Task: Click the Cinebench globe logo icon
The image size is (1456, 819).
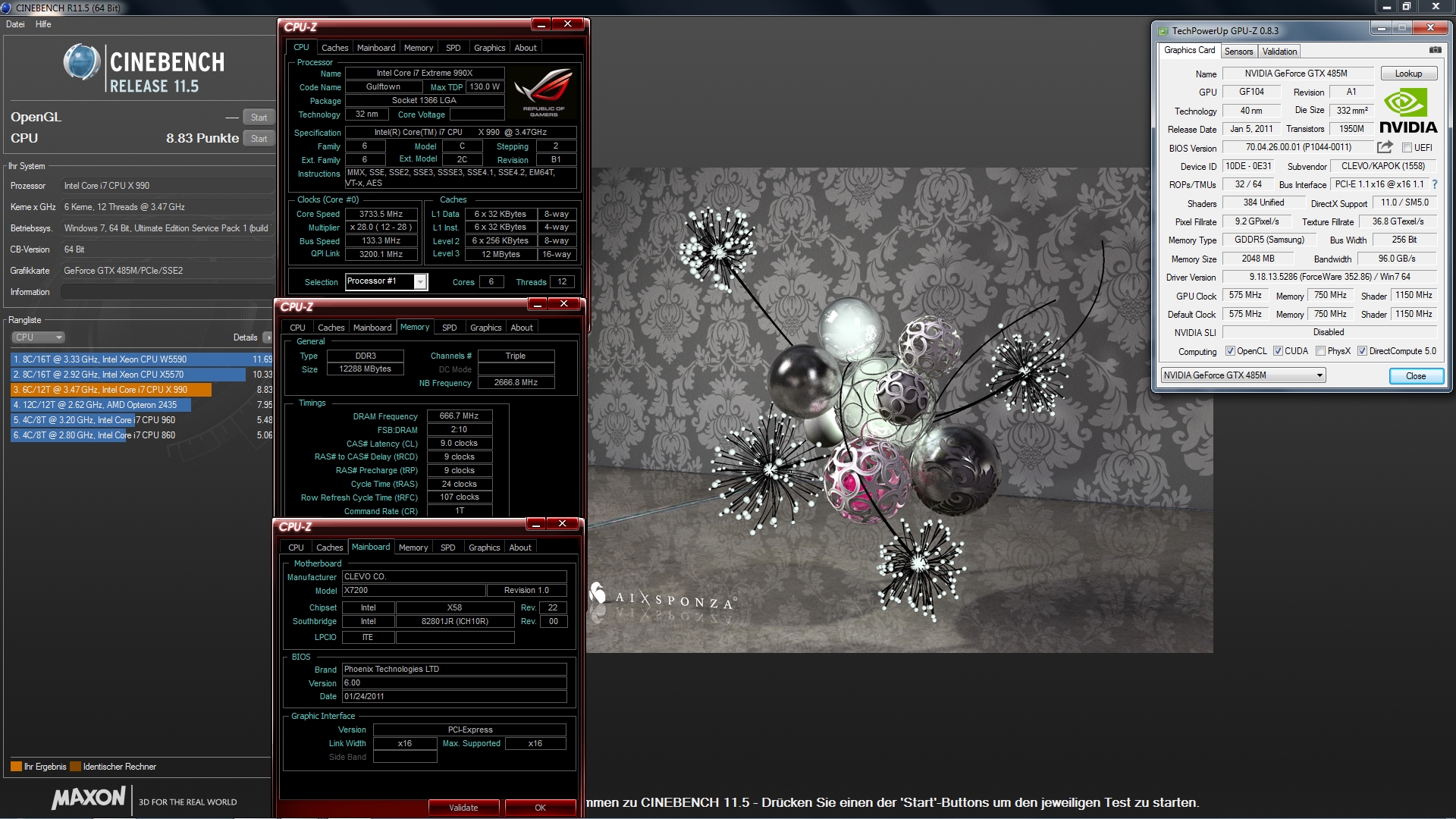Action: (82, 62)
